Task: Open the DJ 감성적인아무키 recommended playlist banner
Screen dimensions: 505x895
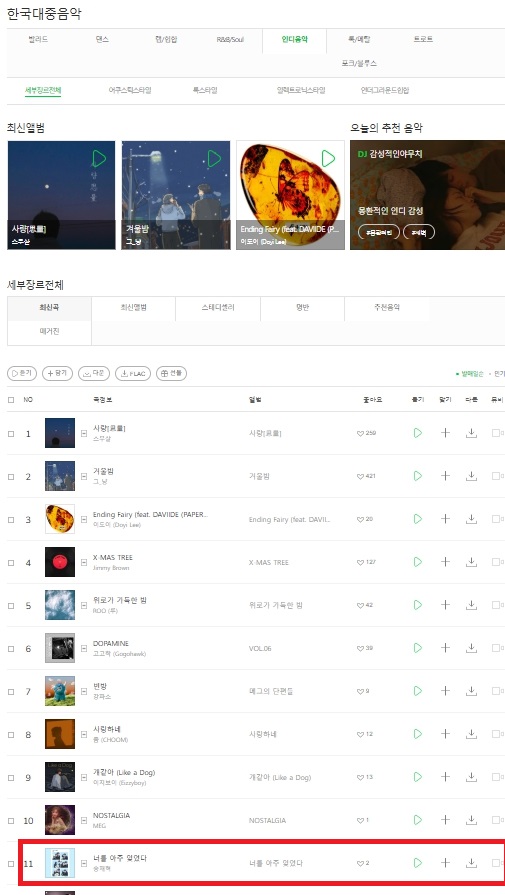Action: (427, 195)
